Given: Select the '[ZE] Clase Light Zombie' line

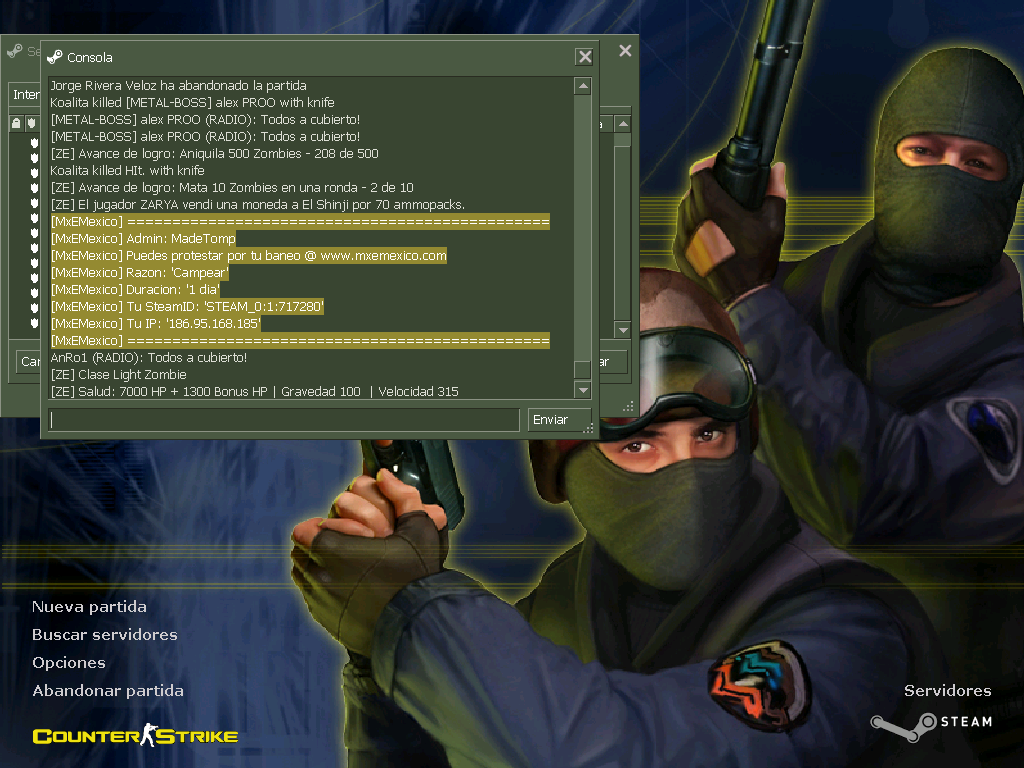Looking at the screenshot, I should pyautogui.click(x=118, y=374).
